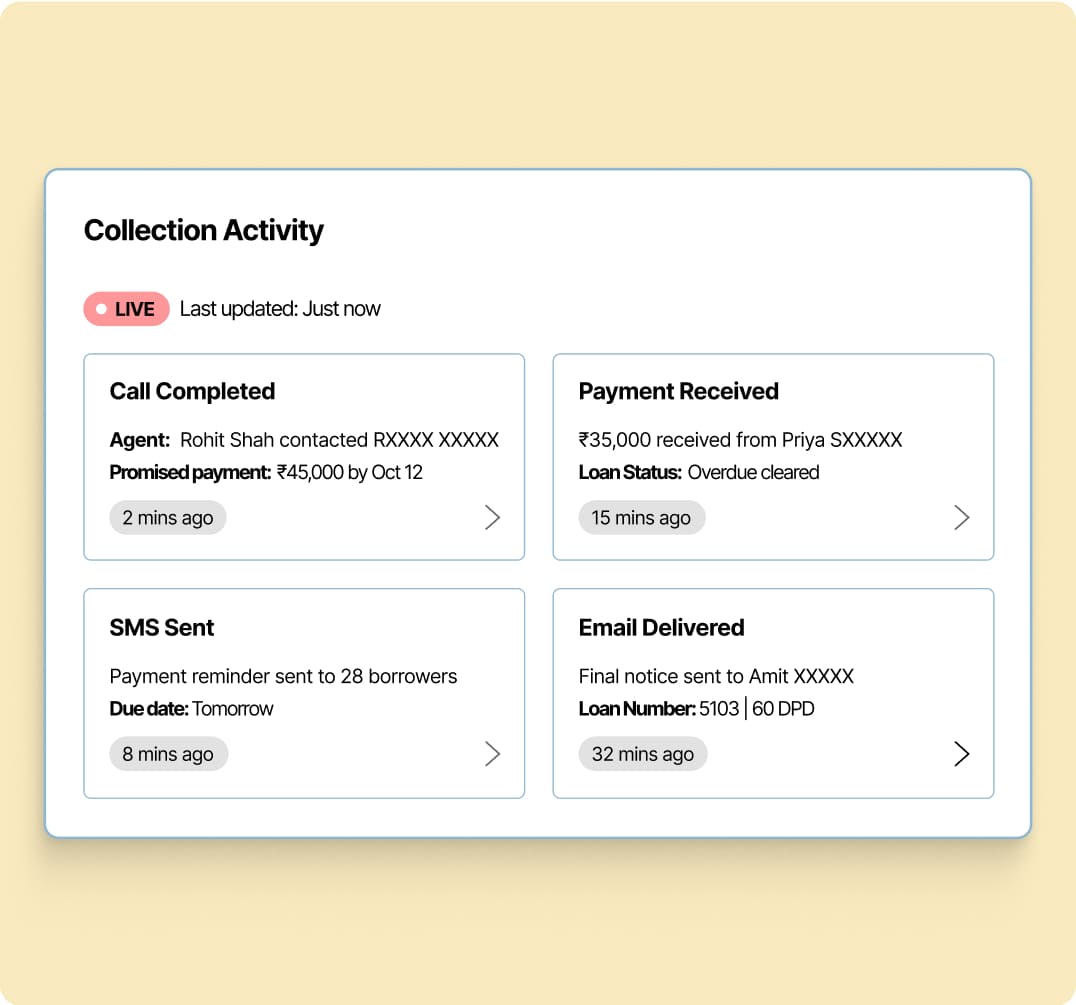Click the '8 mins ago' timestamp pill
This screenshot has width=1076, height=1005.
click(x=168, y=753)
